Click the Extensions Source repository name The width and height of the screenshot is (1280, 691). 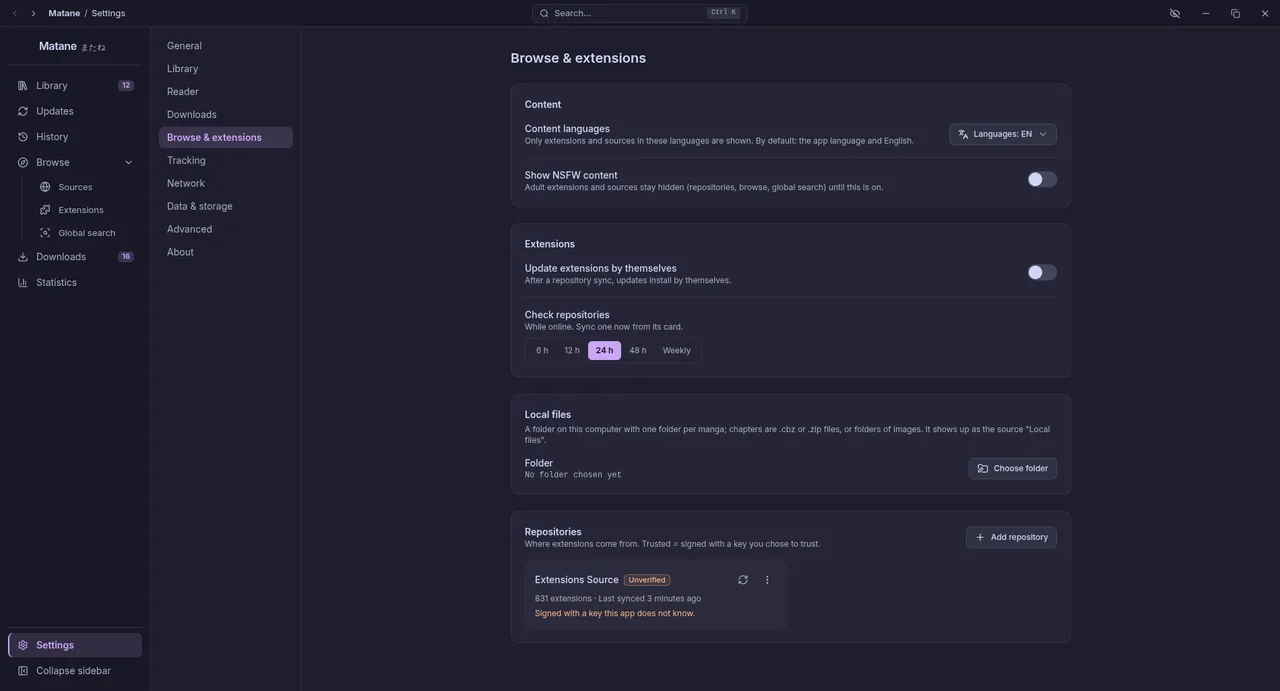click(577, 580)
